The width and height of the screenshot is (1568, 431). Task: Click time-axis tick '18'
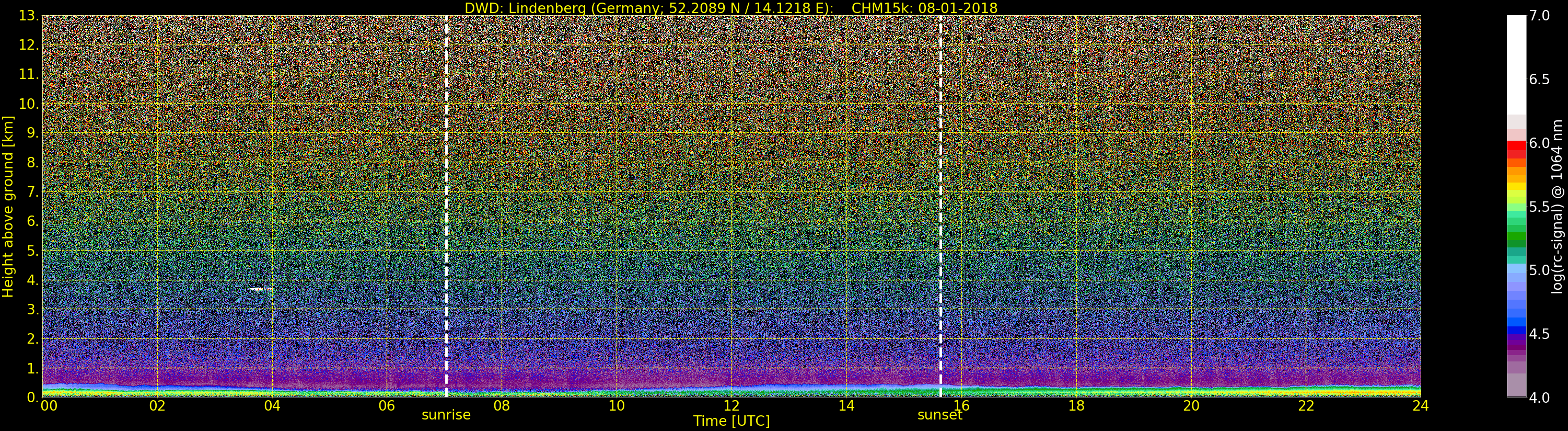pyautogui.click(x=1076, y=405)
